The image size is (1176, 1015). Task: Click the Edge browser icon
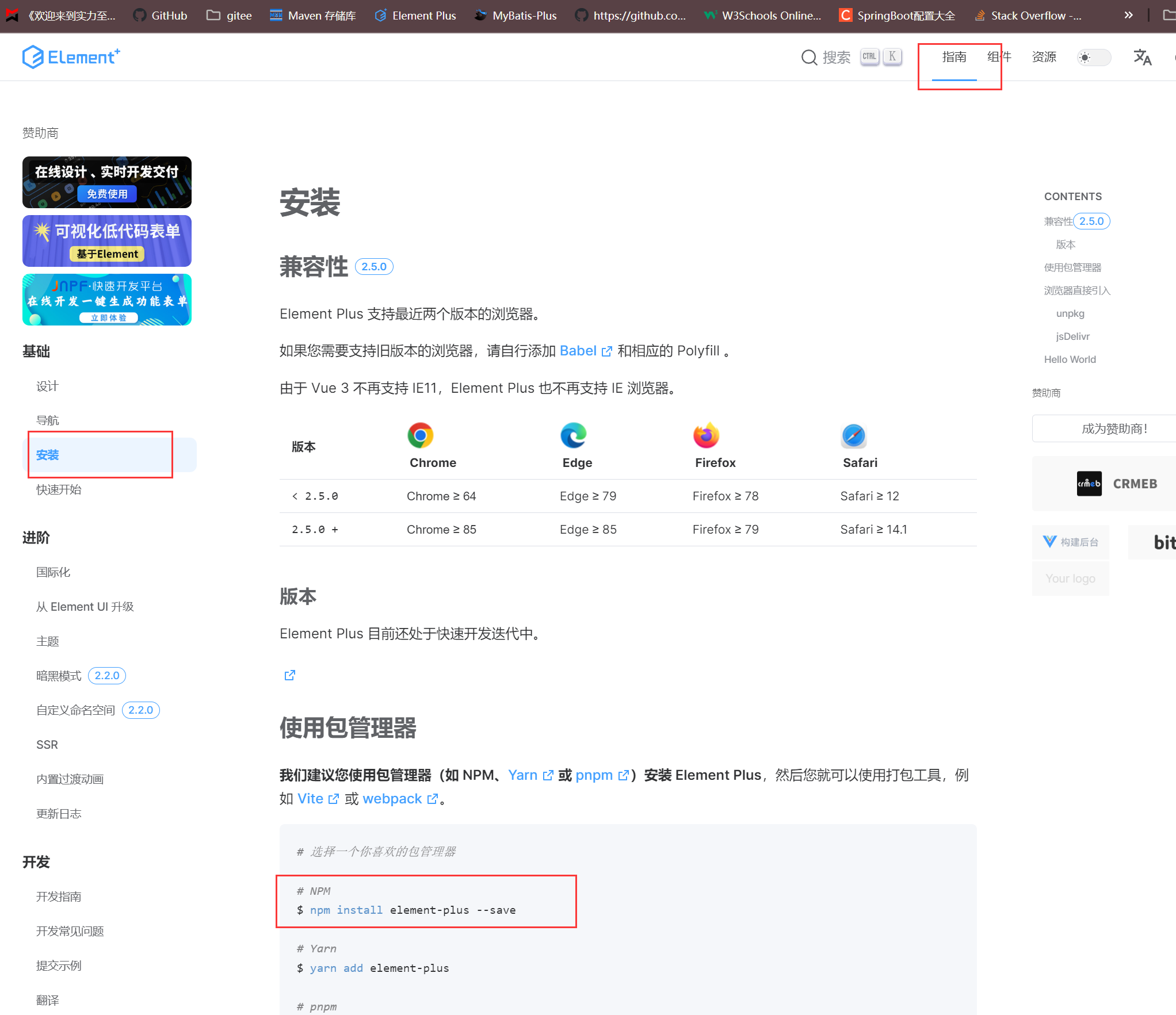[x=574, y=435]
